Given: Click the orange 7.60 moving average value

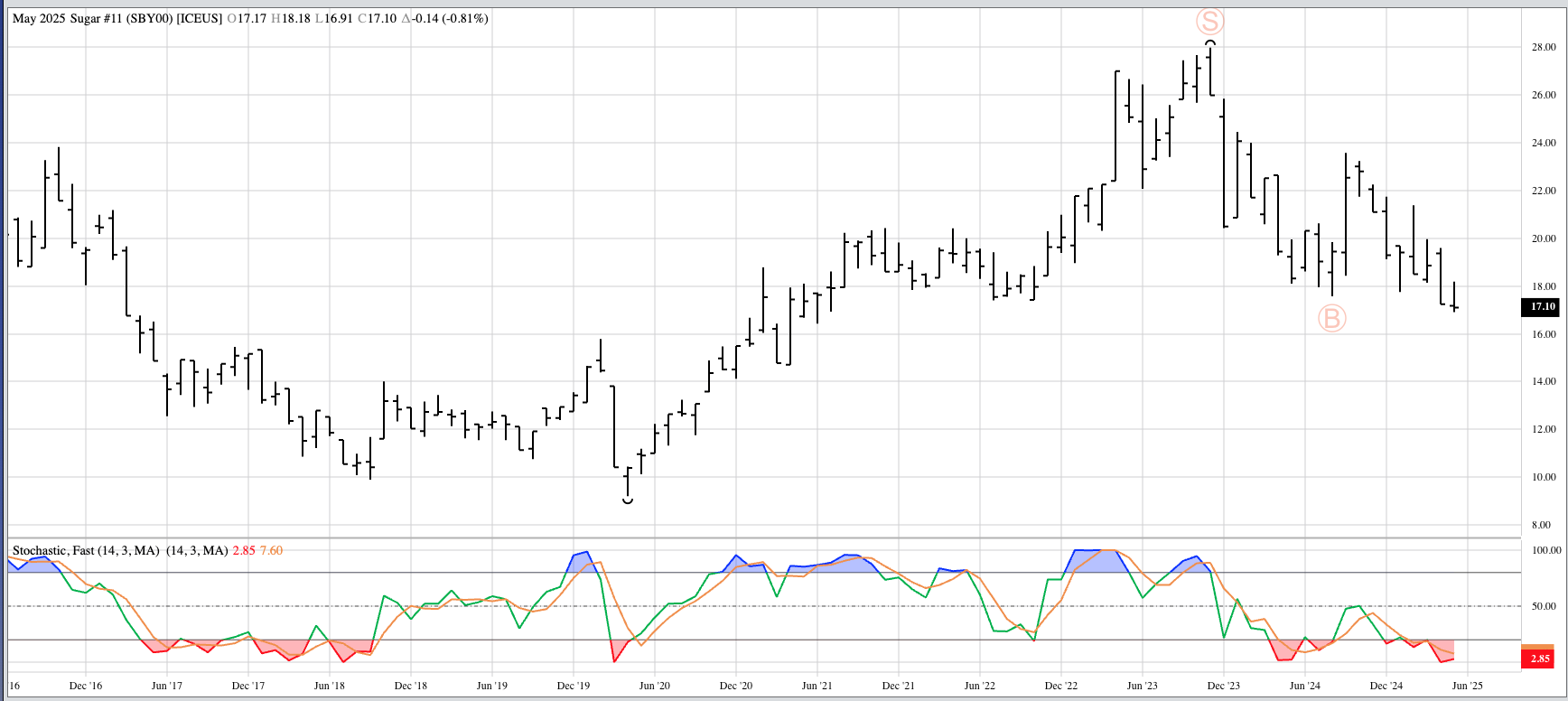Looking at the screenshot, I should (x=271, y=550).
